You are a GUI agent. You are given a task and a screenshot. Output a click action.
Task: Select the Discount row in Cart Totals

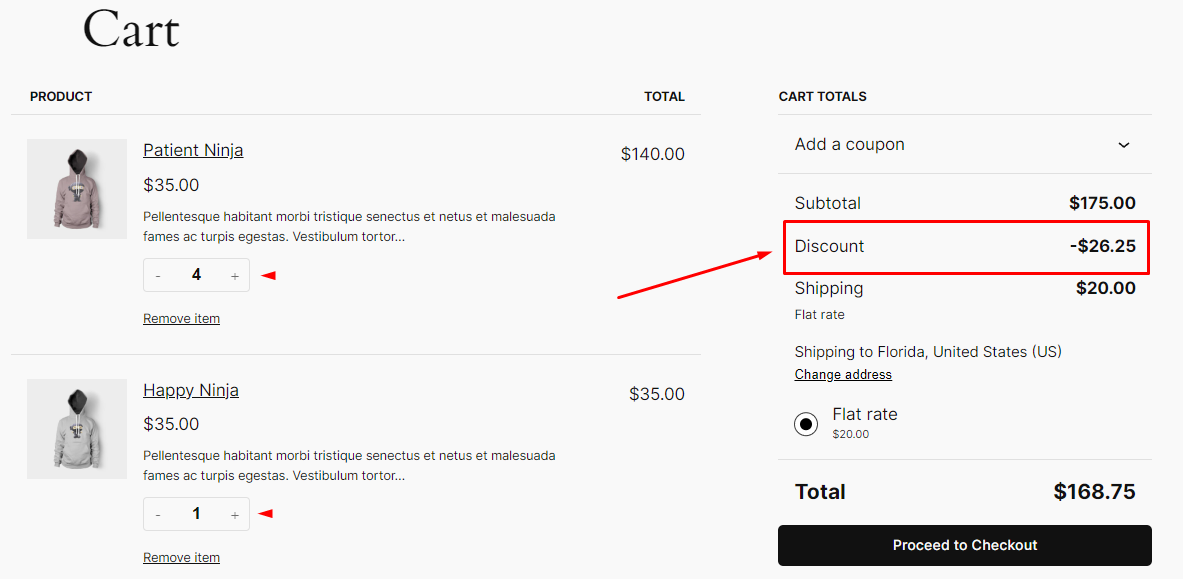(x=965, y=246)
